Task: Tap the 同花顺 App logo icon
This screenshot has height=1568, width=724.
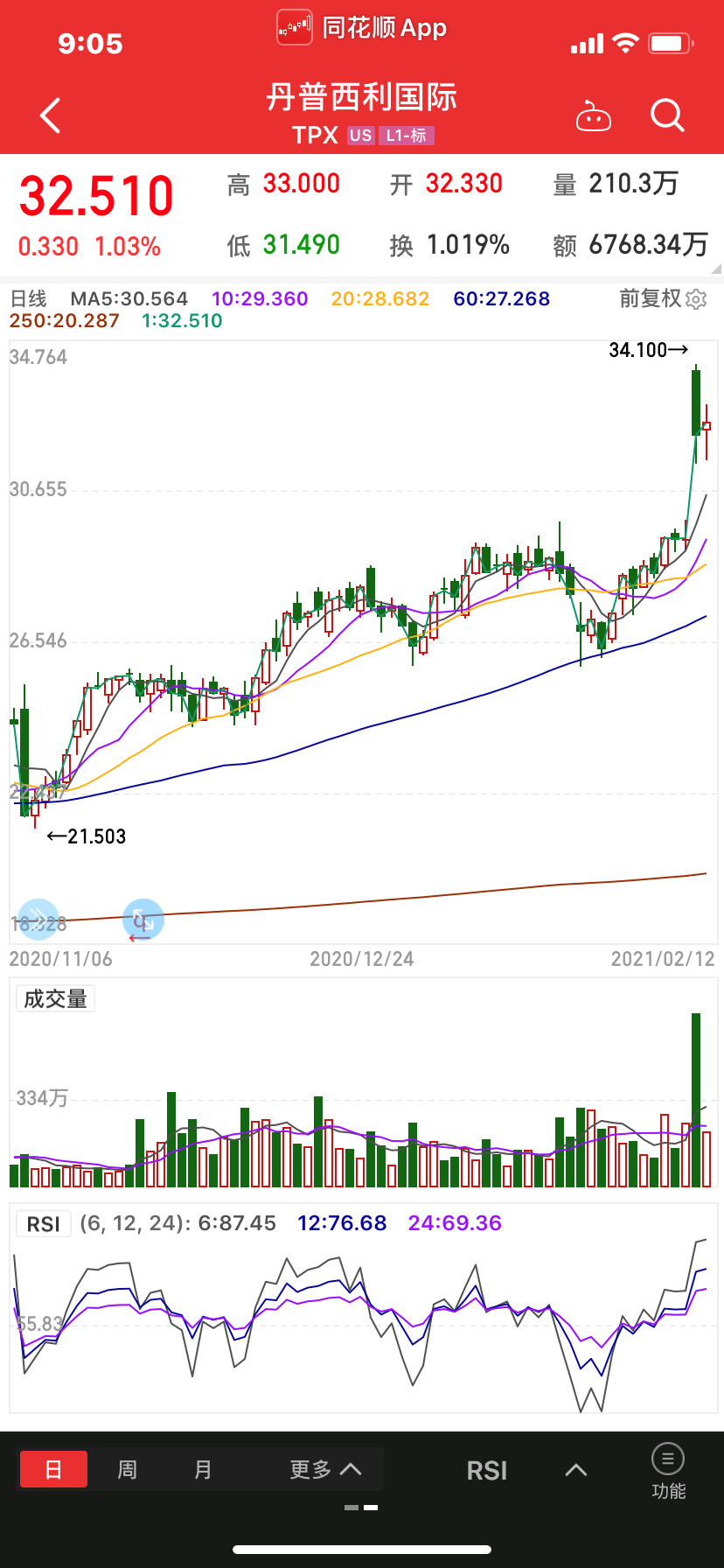Action: pos(295,27)
